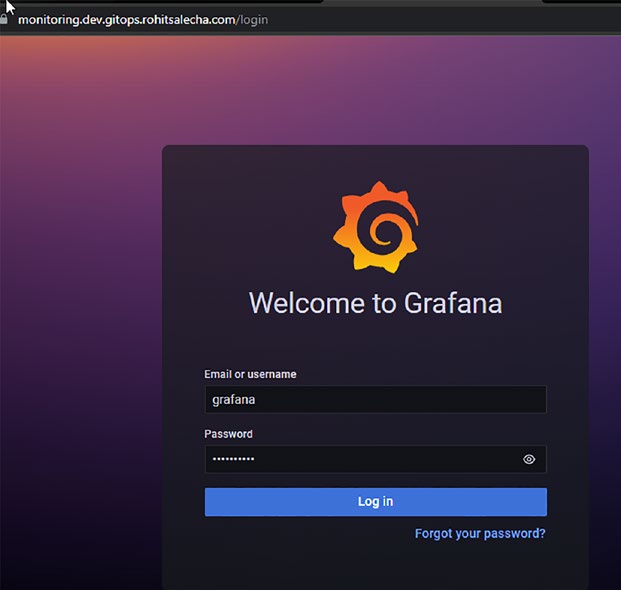Click the Password label text
The width and height of the screenshot is (621, 590).
tap(229, 434)
